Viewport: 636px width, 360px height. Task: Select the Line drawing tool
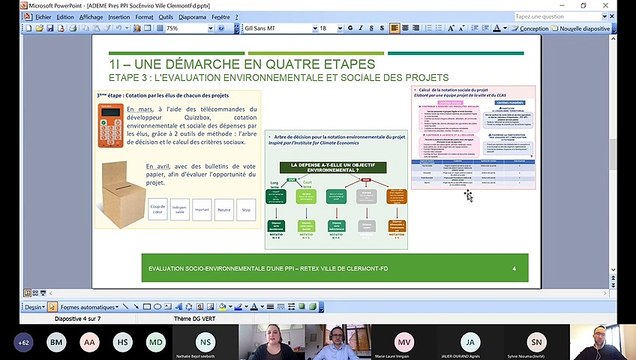point(125,307)
